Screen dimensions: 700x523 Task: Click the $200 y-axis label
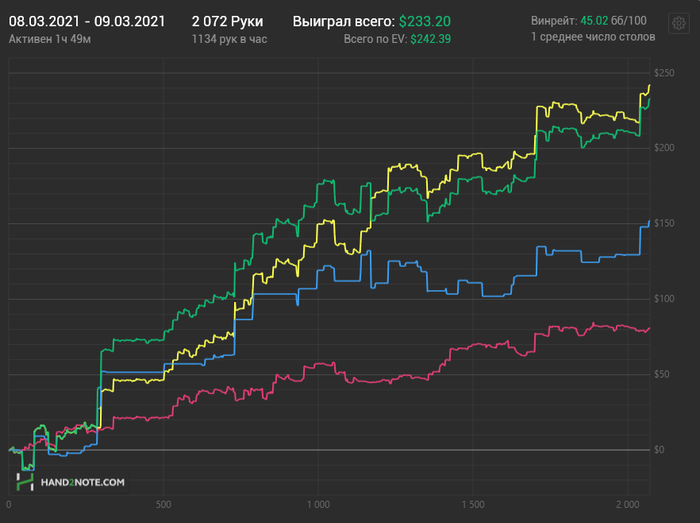664,148
